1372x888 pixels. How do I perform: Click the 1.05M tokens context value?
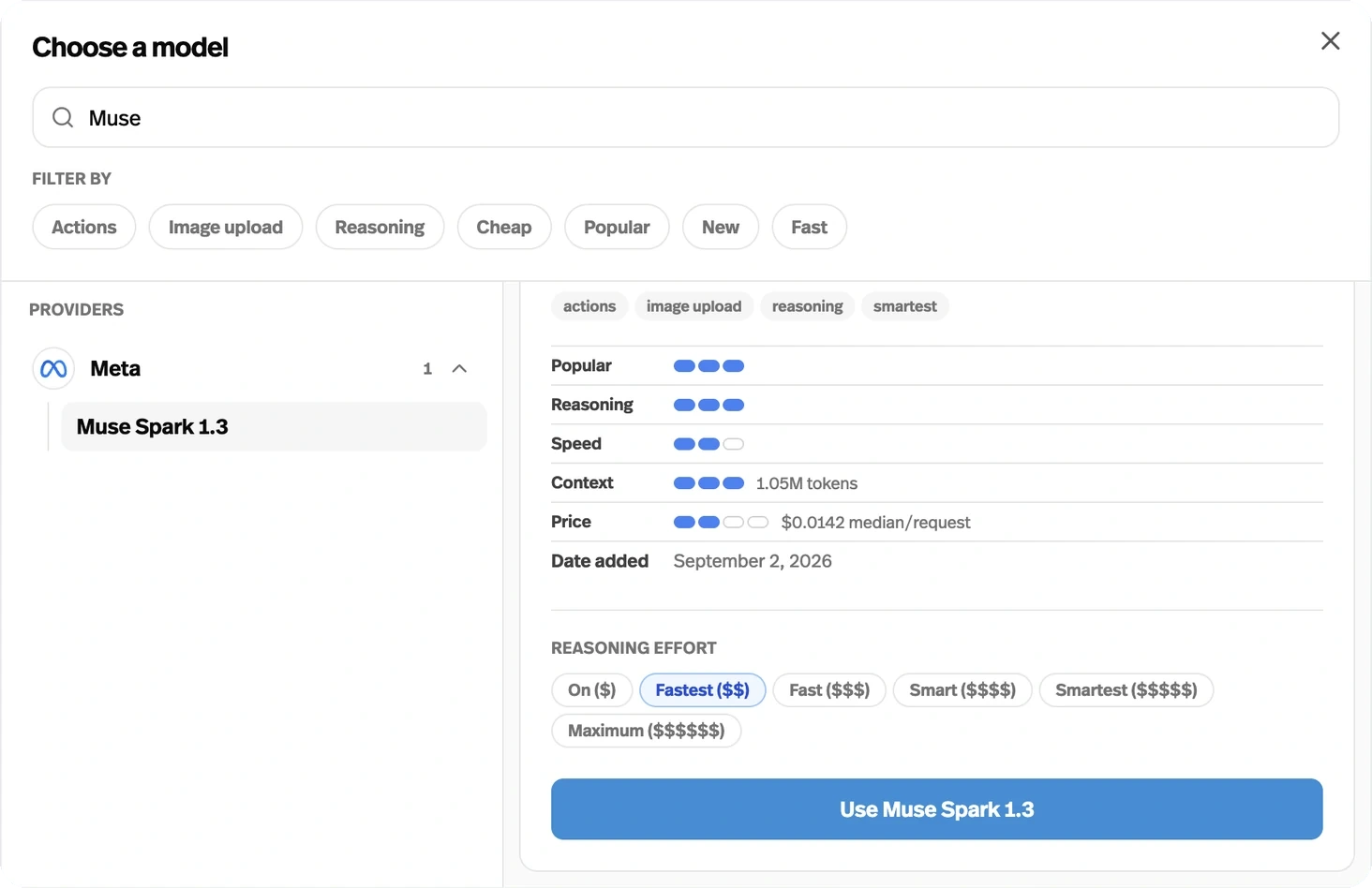coord(807,483)
